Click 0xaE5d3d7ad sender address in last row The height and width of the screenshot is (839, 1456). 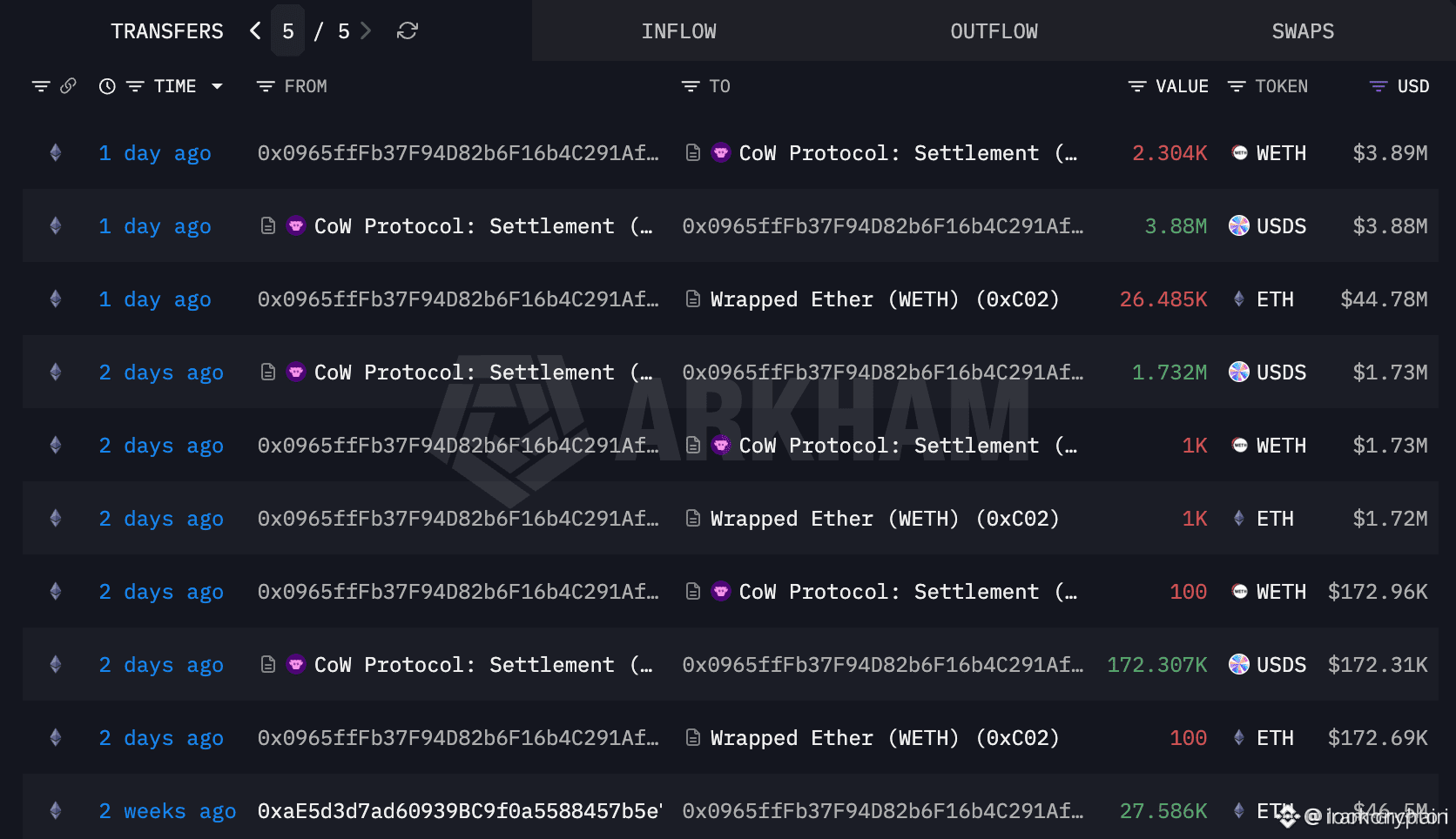pos(460,811)
